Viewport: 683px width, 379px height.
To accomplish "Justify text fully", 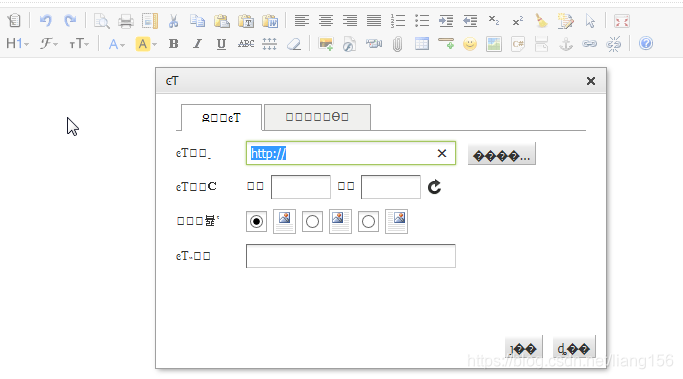I will 374,20.
